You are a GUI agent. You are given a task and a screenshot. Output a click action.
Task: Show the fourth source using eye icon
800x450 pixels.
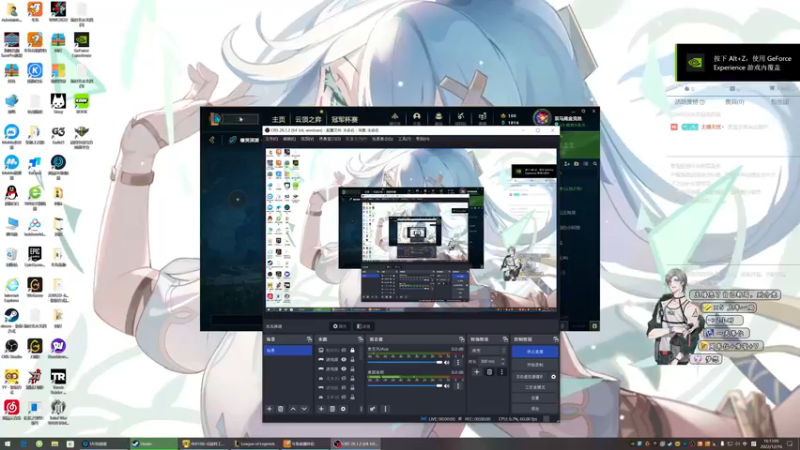coord(343,378)
